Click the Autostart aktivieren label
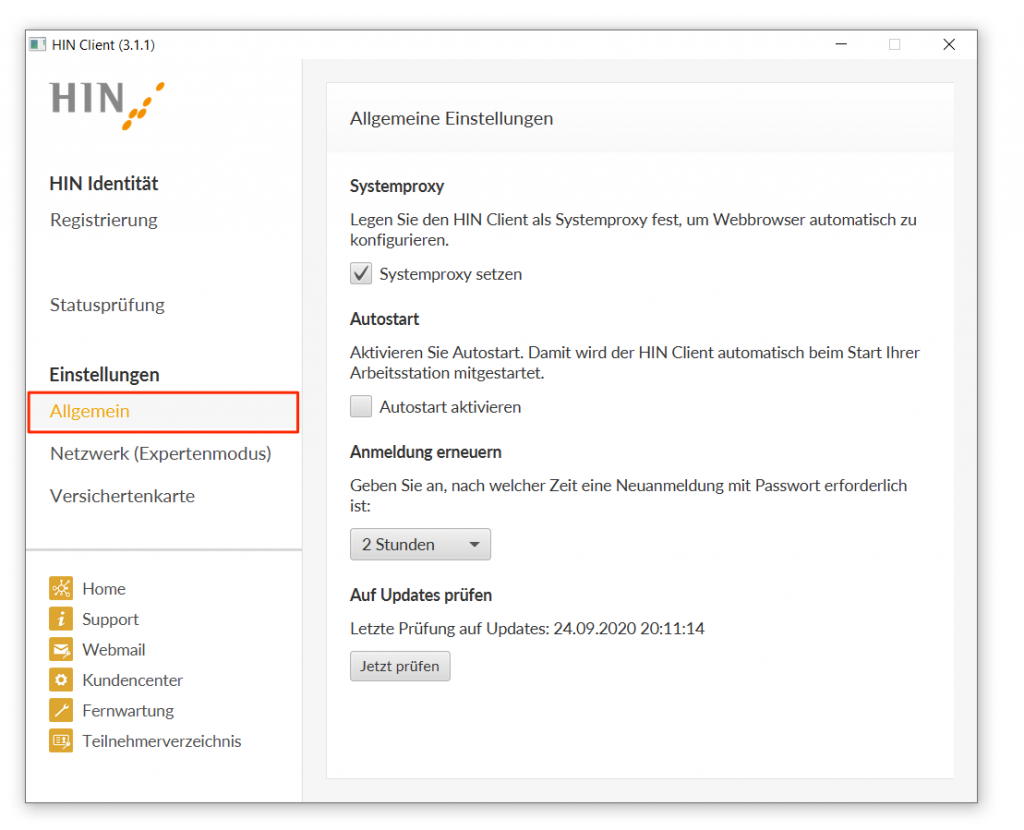 (451, 407)
